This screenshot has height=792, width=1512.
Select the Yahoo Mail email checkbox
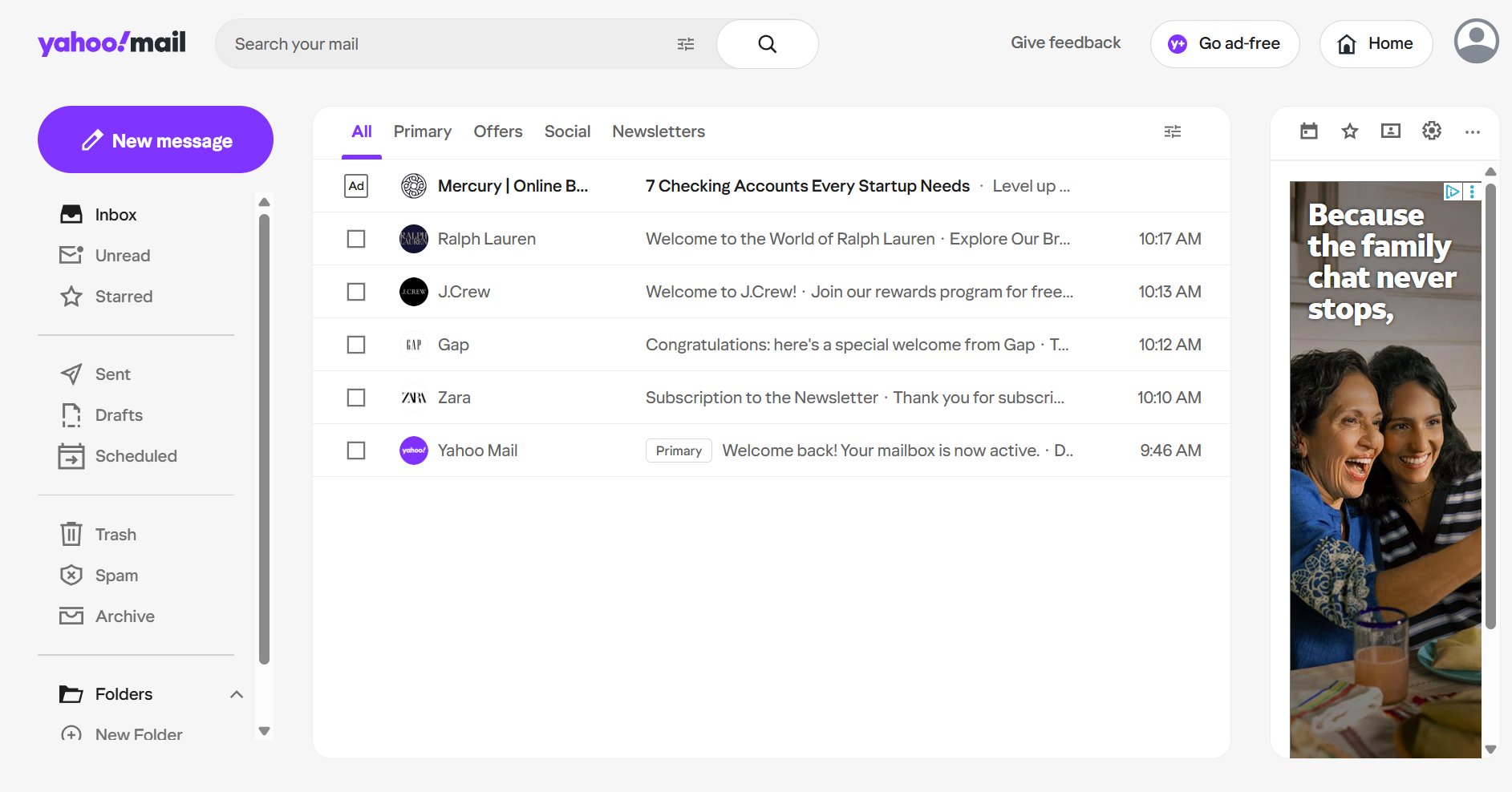pyautogui.click(x=356, y=451)
